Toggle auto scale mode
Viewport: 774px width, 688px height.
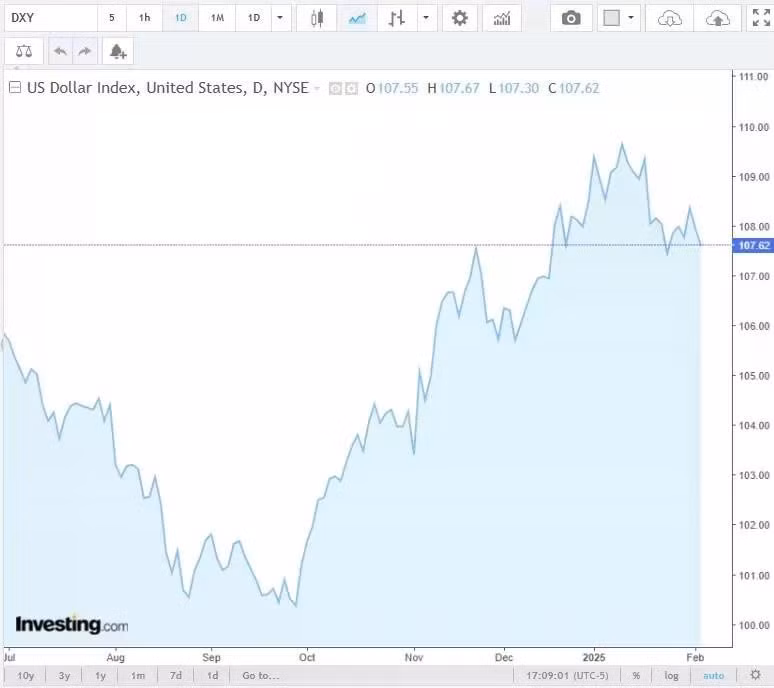(713, 676)
